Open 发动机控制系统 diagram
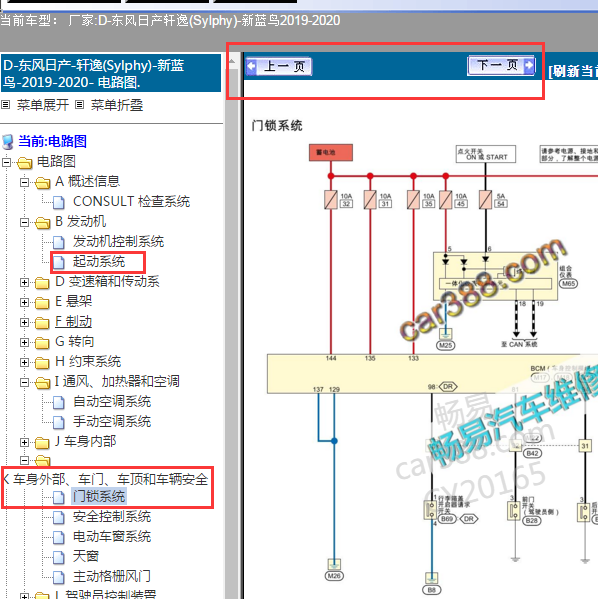The width and height of the screenshot is (598, 599). point(118,241)
